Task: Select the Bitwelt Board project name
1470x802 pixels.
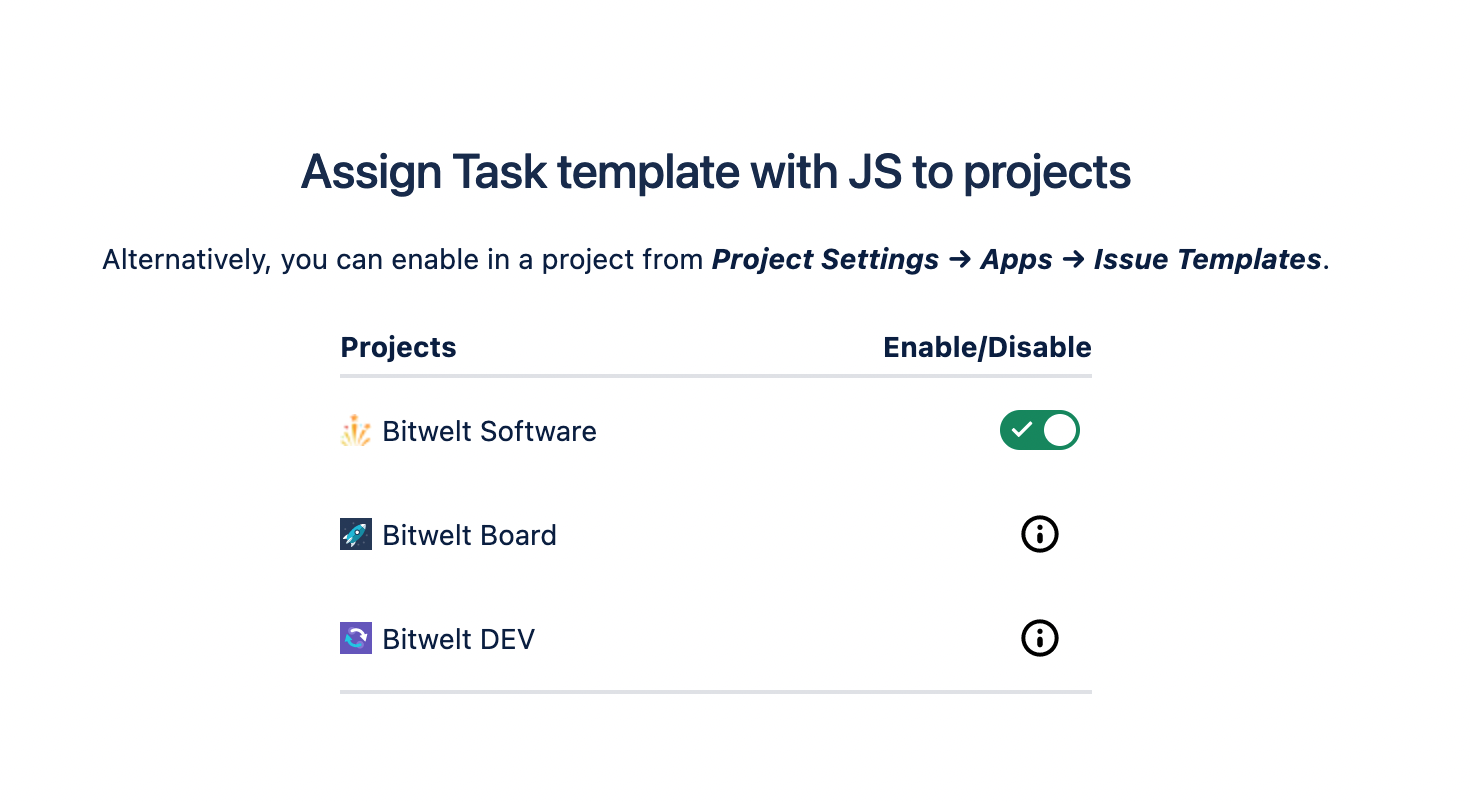Action: [x=469, y=535]
